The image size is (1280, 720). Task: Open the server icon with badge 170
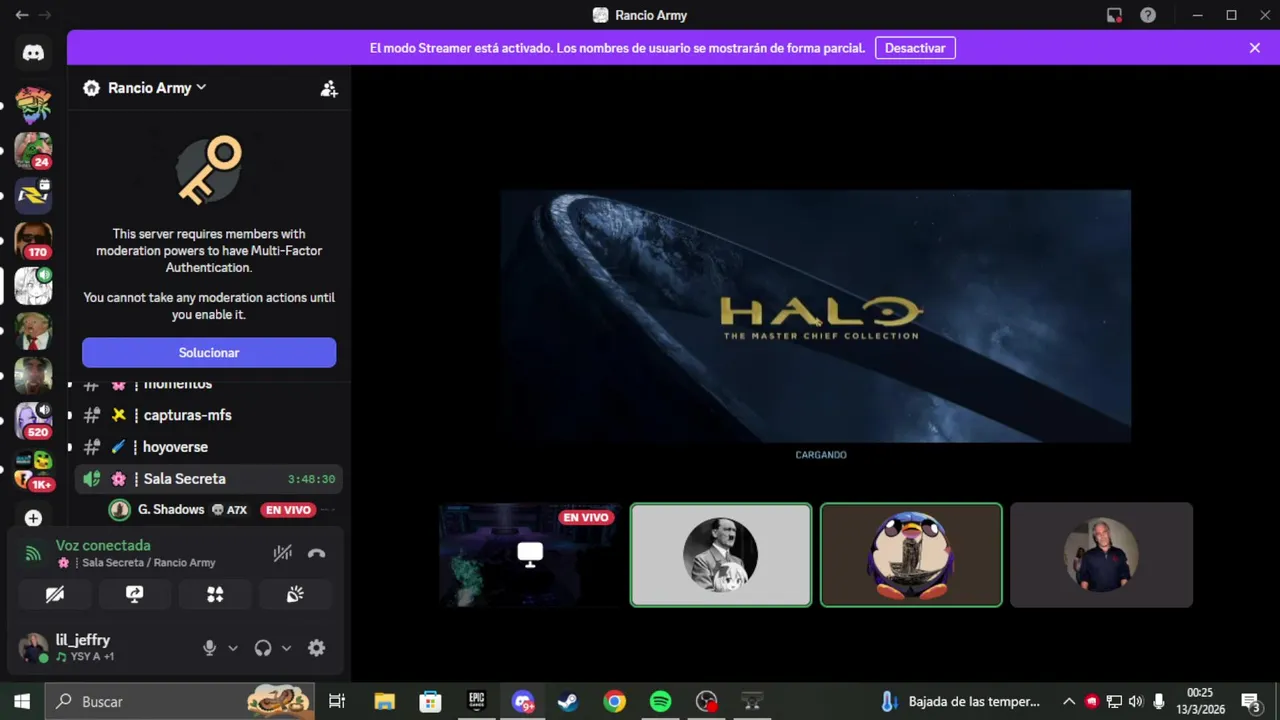33,240
